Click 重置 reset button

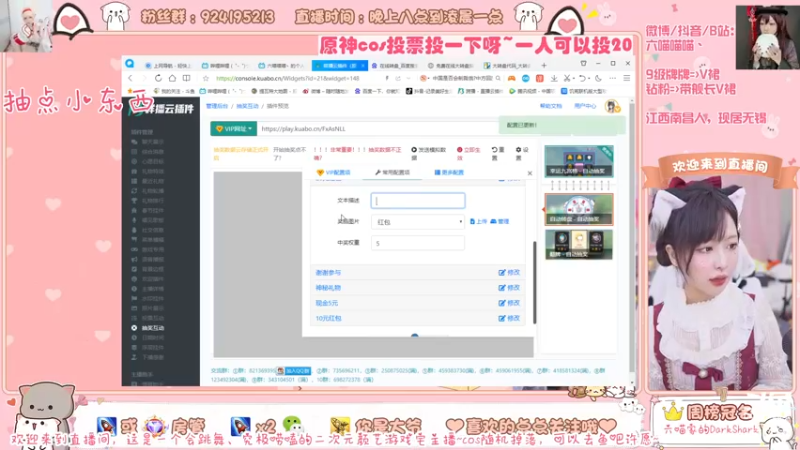(x=498, y=153)
